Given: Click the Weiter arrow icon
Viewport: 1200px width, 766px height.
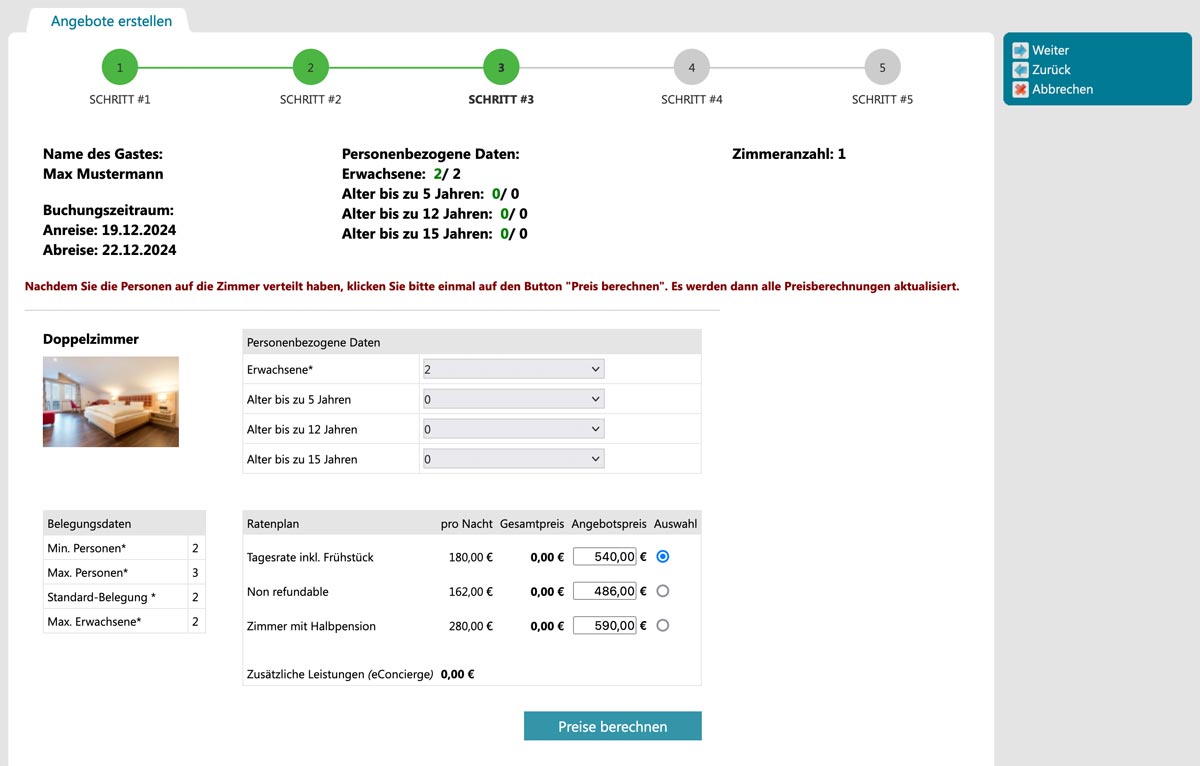Looking at the screenshot, I should point(1020,50).
